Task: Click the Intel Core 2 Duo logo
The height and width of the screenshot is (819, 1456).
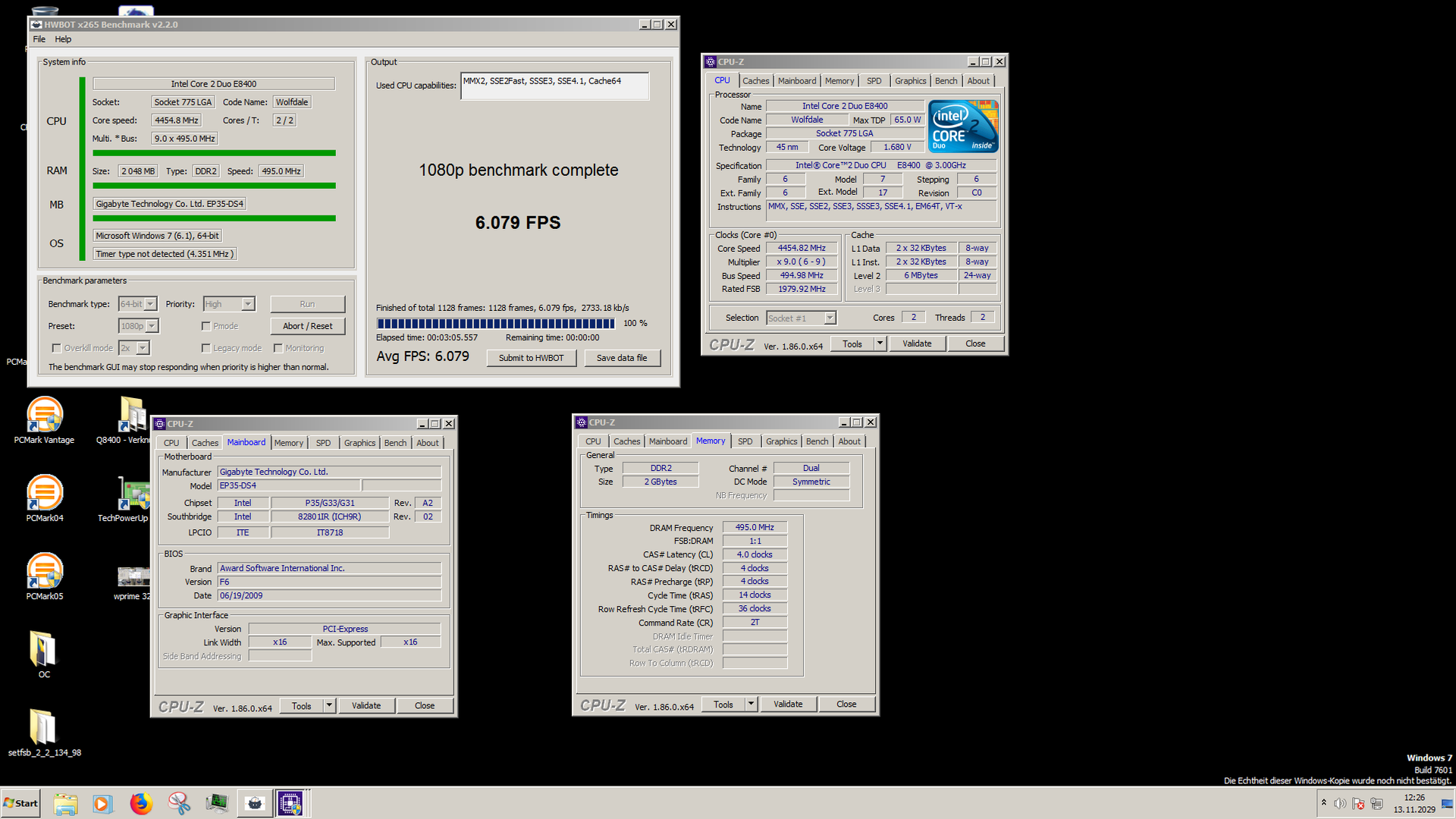Action: [x=963, y=127]
